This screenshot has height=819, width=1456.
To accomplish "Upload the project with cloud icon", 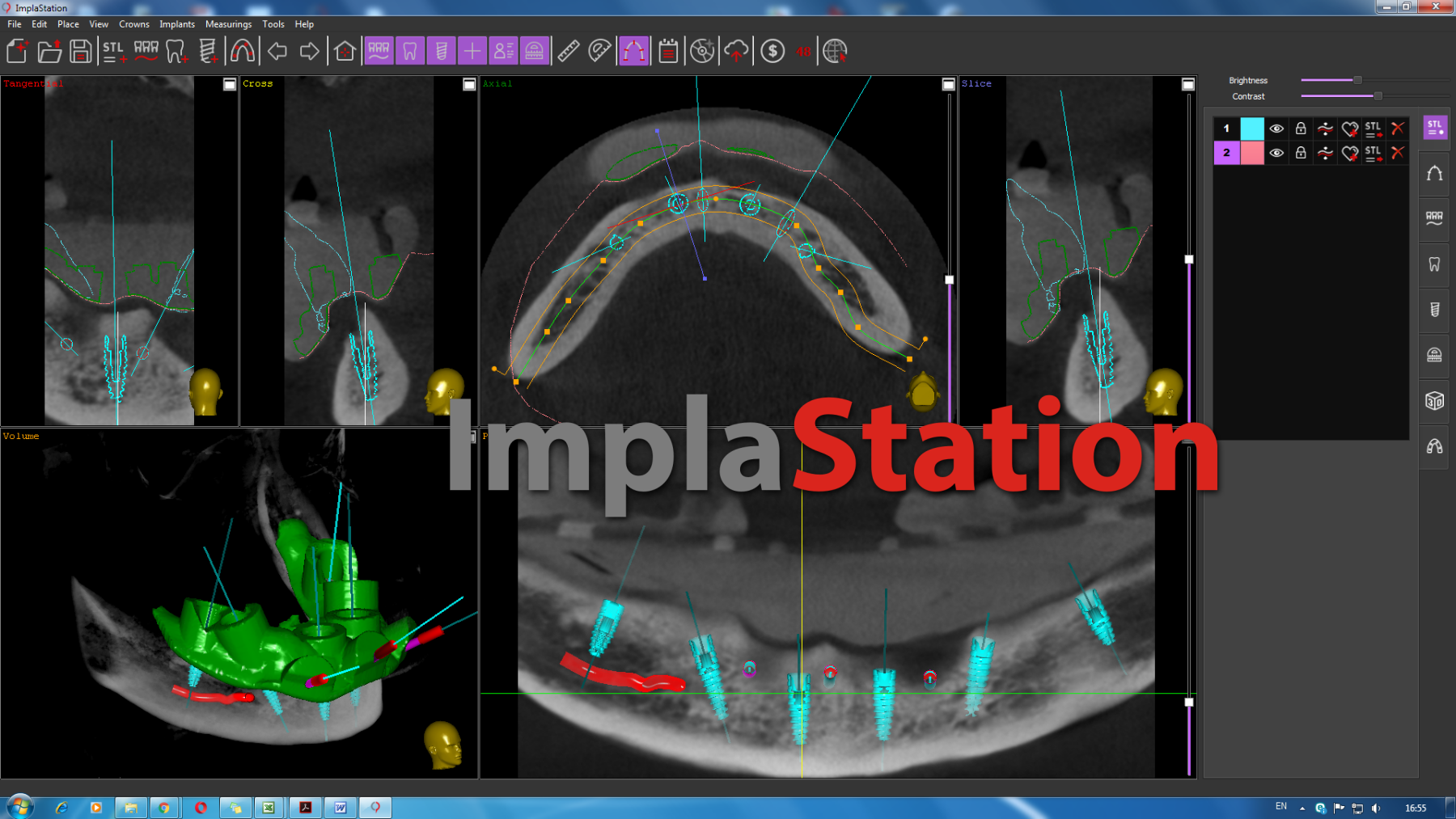I will coord(736,51).
